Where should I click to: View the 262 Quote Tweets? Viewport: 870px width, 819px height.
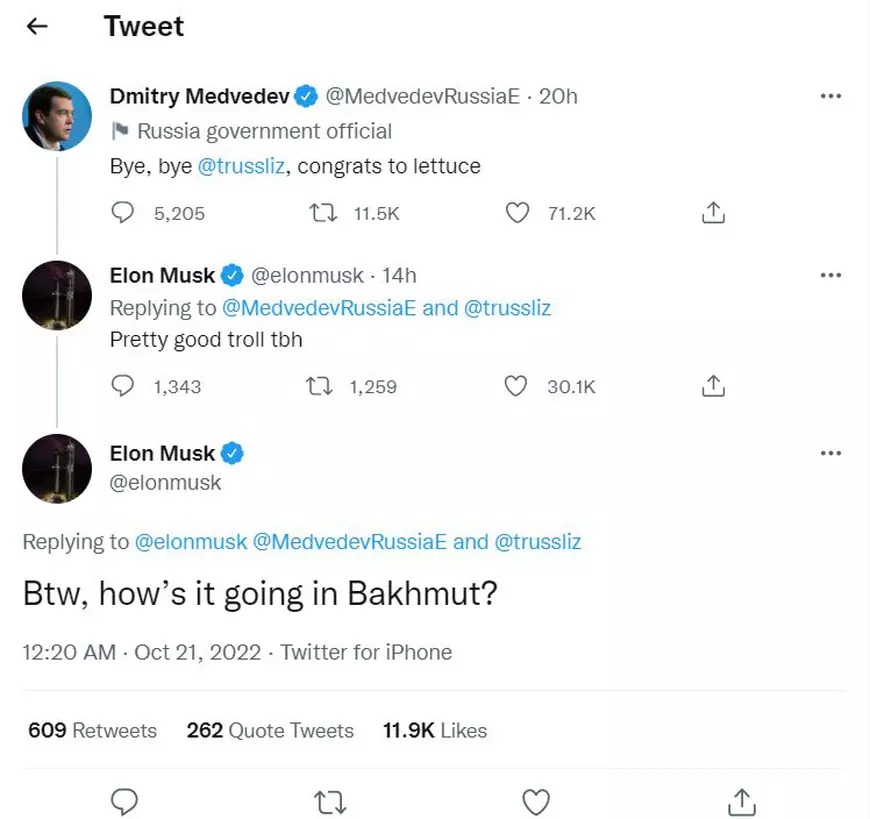point(269,730)
